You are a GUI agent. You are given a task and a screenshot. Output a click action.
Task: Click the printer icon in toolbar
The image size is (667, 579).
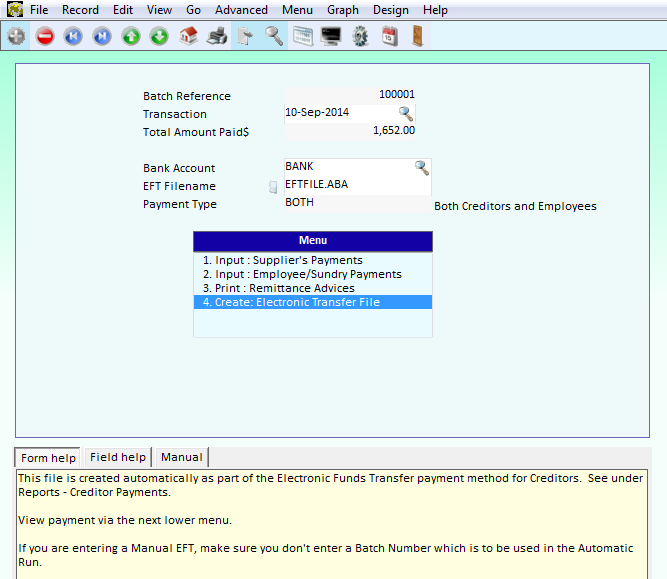(x=217, y=36)
